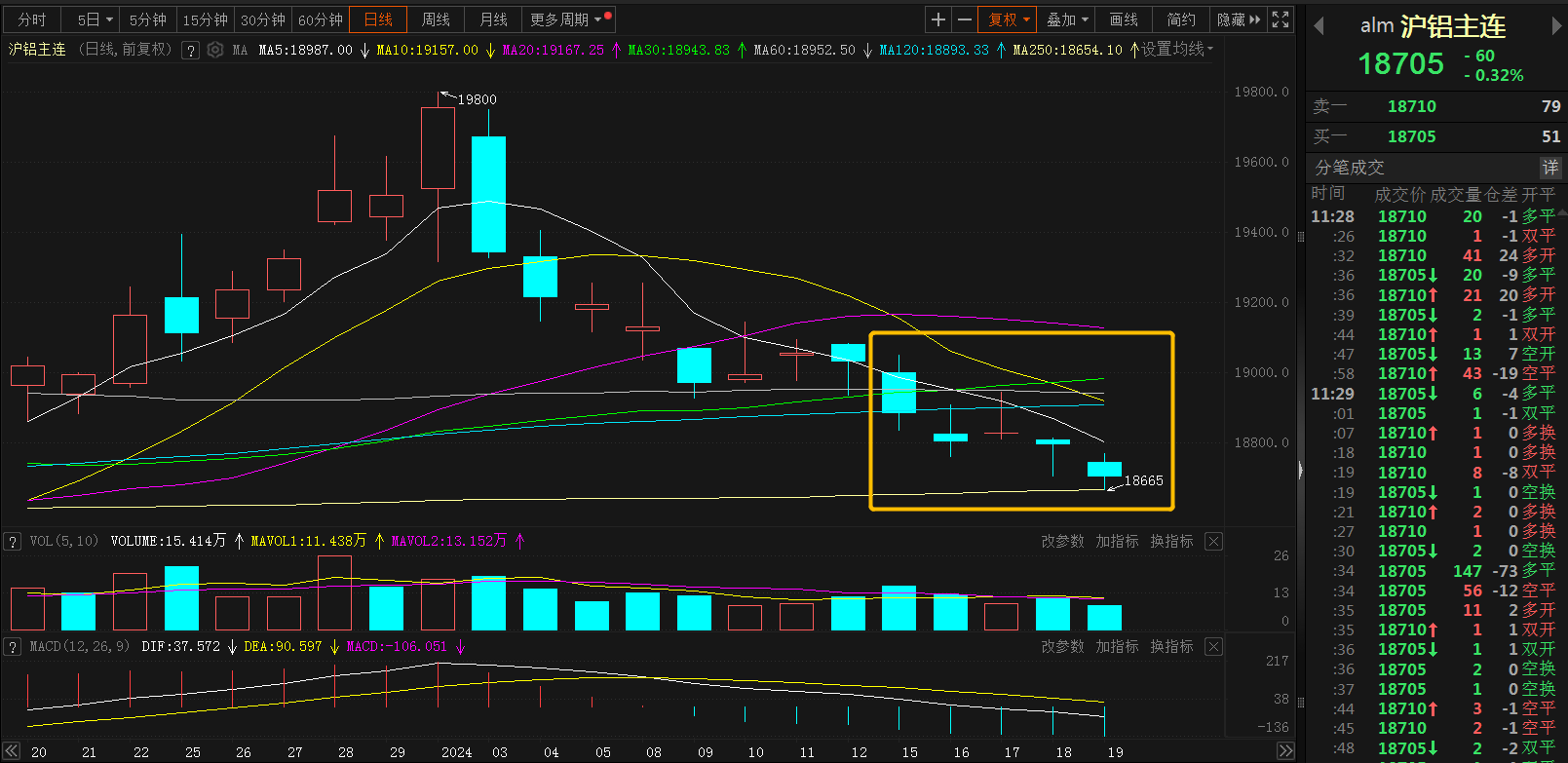This screenshot has height=763, width=1568.
Task: Switch to the 60分钟 tab
Action: pyautogui.click(x=321, y=19)
